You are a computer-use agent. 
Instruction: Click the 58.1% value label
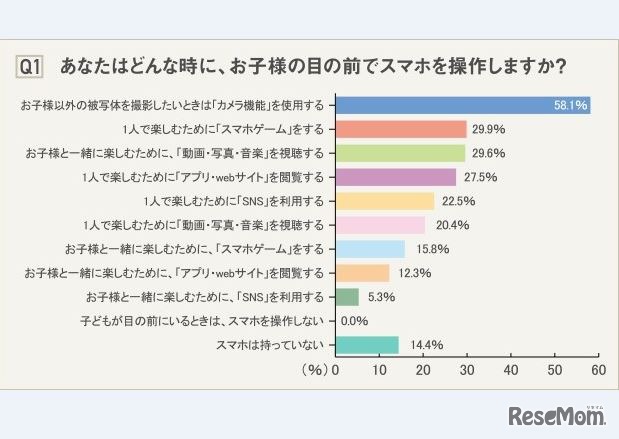point(569,105)
